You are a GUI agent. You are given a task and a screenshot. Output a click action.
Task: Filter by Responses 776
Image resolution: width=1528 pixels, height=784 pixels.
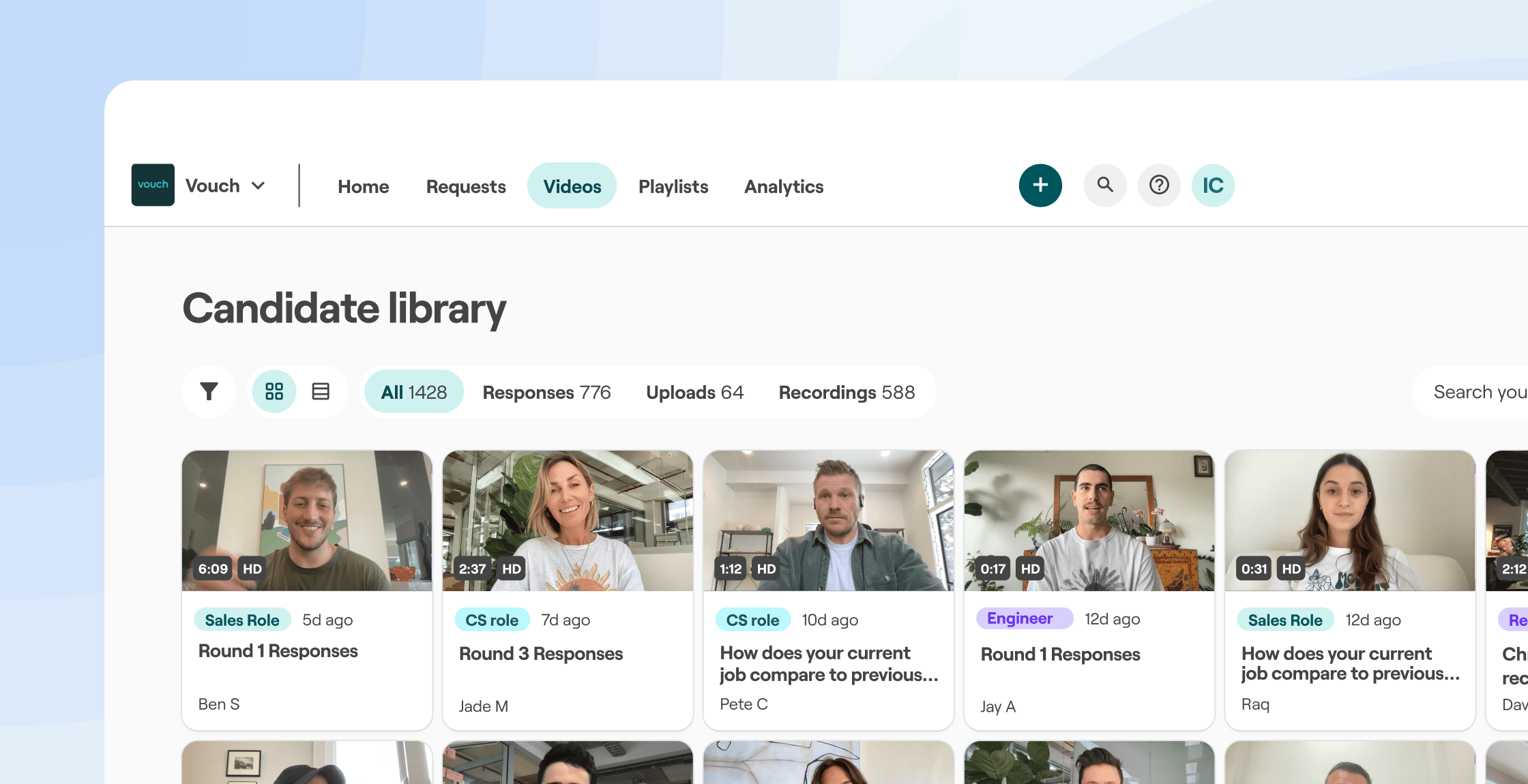(547, 393)
